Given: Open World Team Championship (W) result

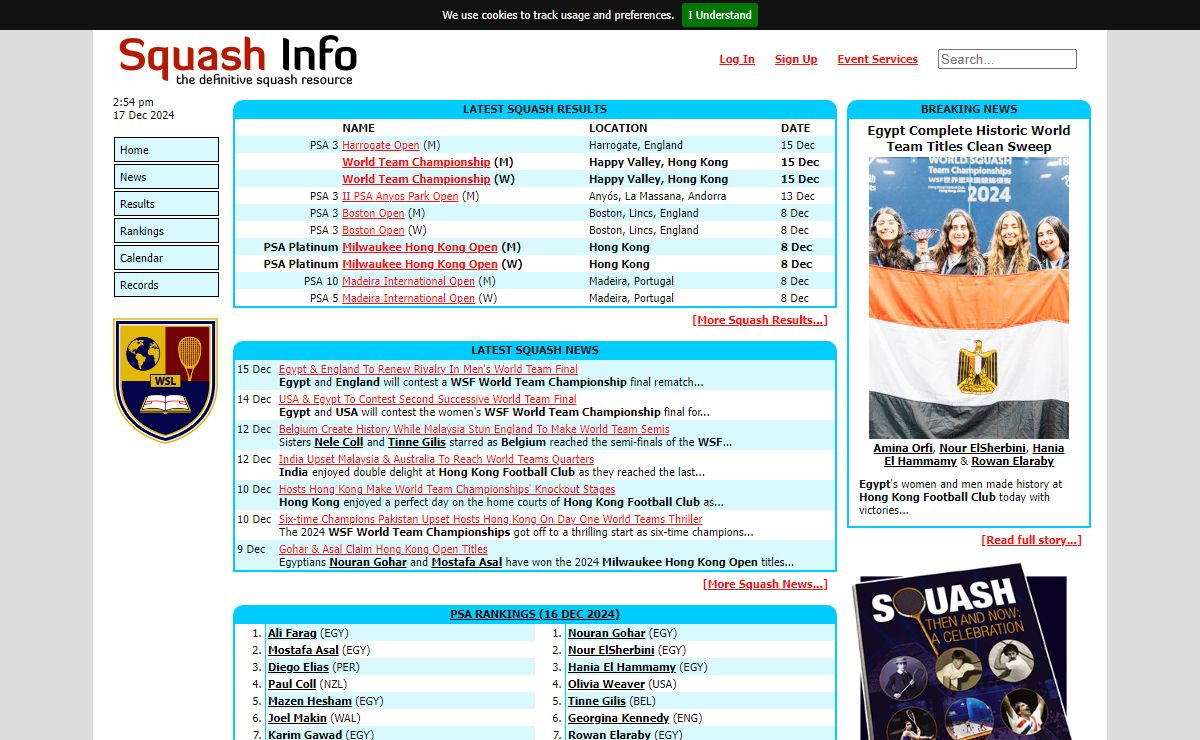Looking at the screenshot, I should 416,179.
